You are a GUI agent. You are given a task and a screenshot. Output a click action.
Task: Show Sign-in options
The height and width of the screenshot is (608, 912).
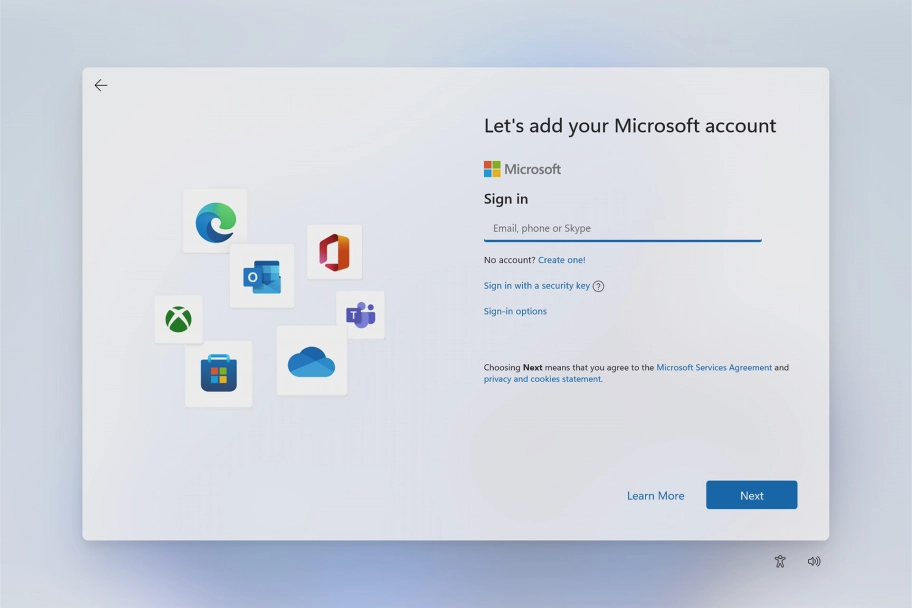point(515,311)
